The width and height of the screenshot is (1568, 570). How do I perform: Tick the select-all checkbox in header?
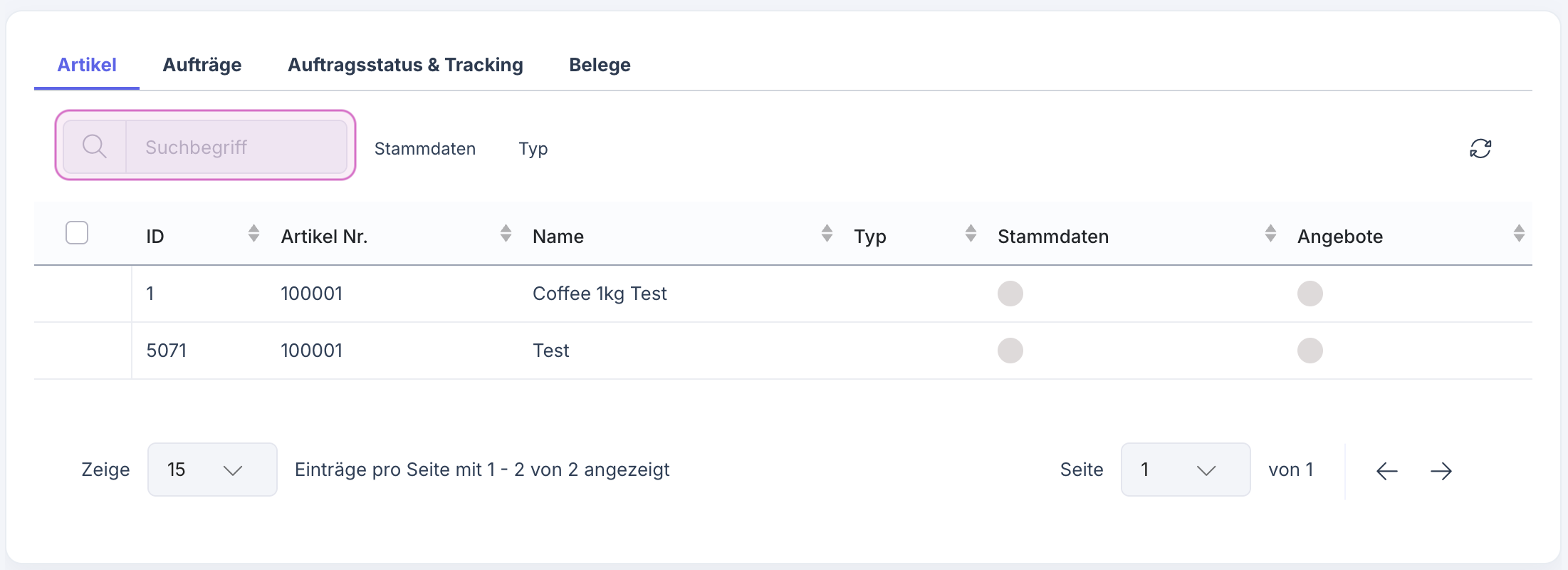pos(77,233)
